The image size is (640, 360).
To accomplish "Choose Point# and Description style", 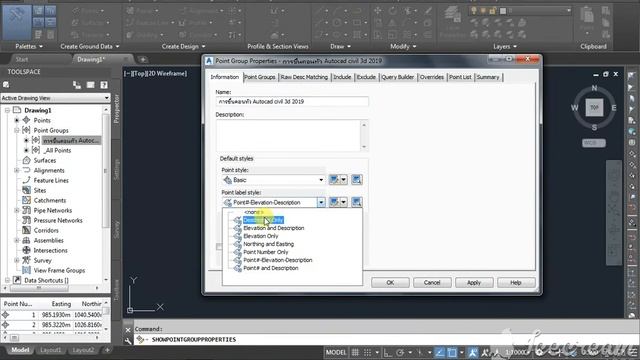I will [x=271, y=268].
